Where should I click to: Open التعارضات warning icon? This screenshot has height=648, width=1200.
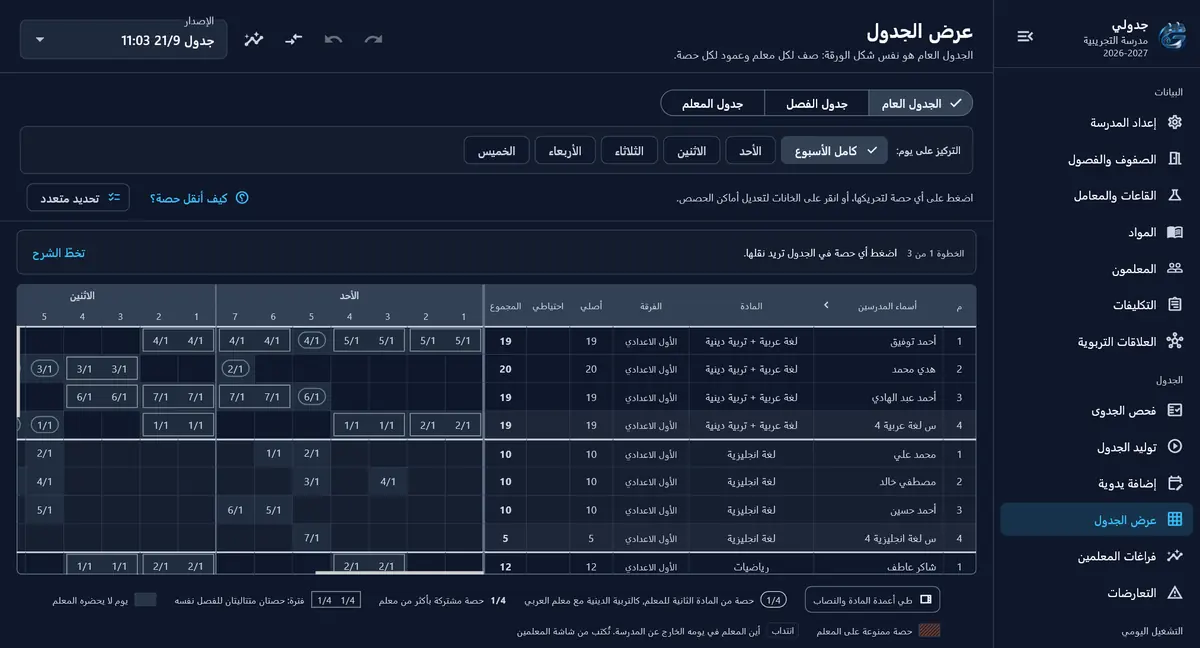[1175, 593]
